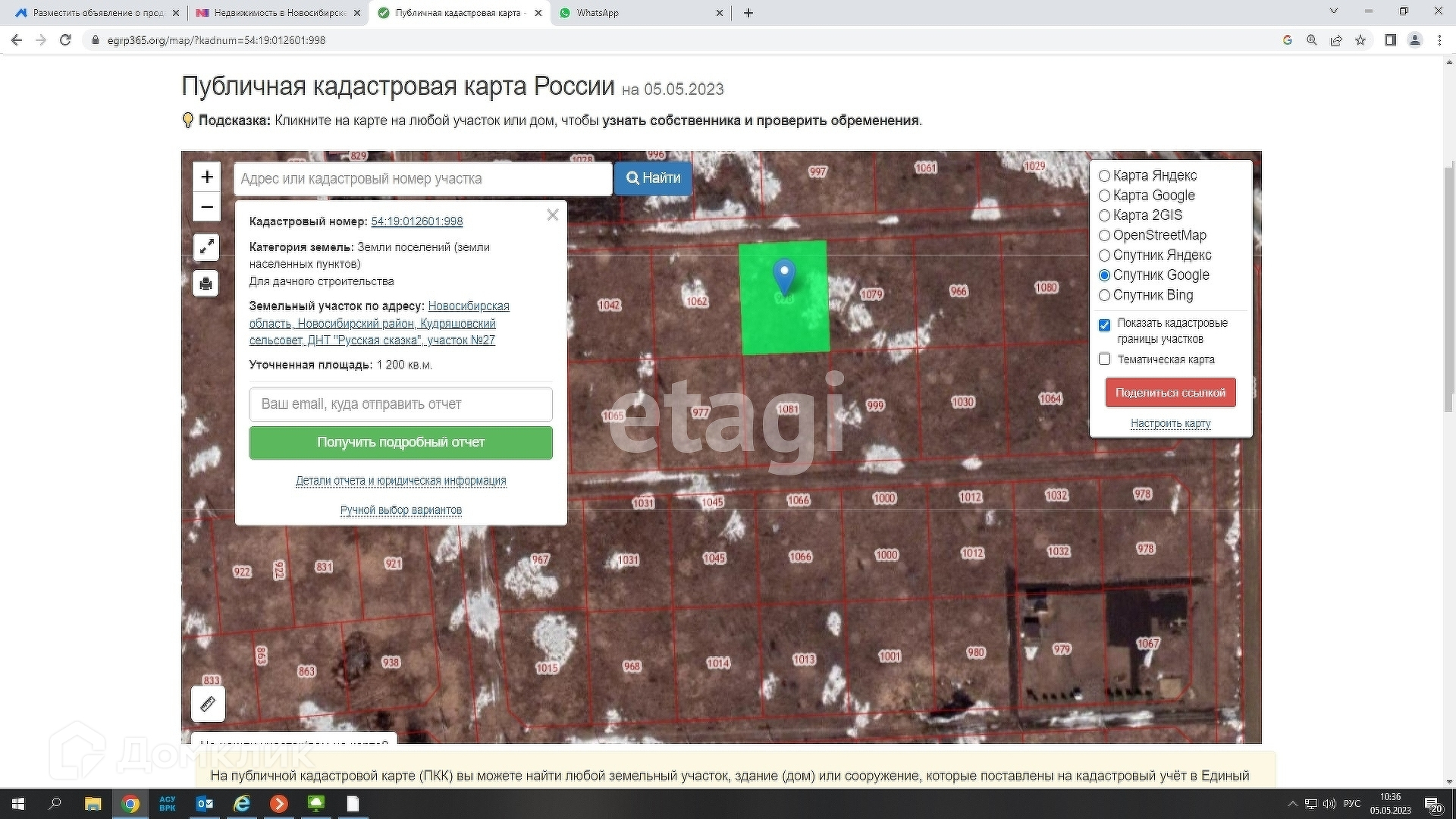Uncheck Показать кадастровые границы участков
1456x819 pixels.
click(1105, 325)
